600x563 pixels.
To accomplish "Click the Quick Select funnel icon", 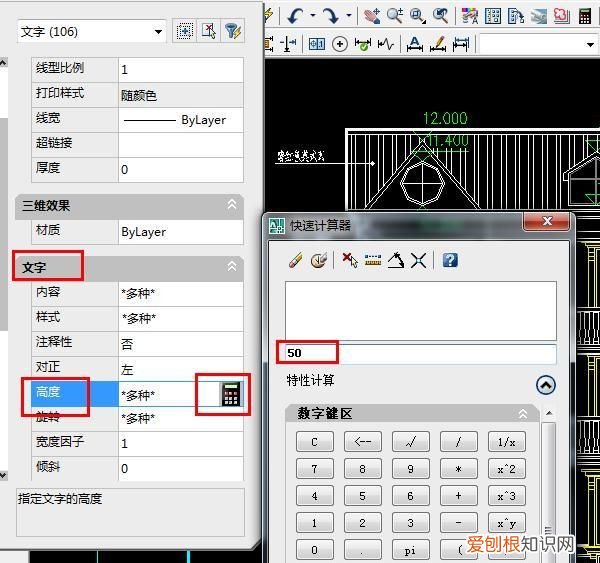I will (233, 31).
